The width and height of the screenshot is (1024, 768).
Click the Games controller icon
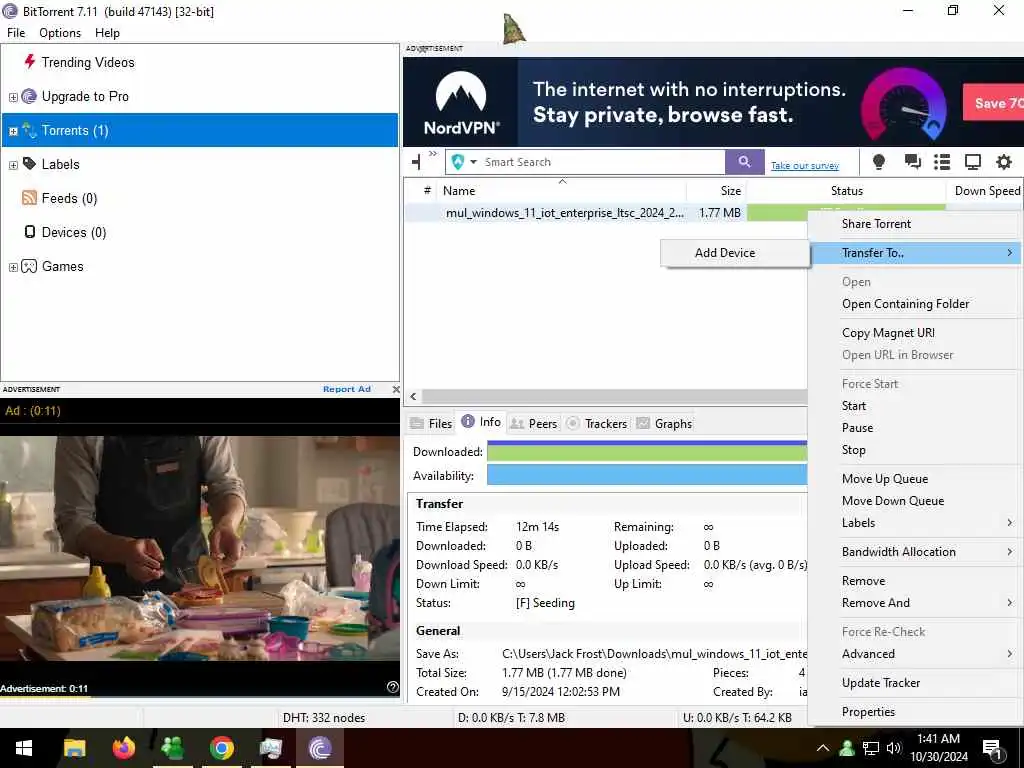click(29, 266)
